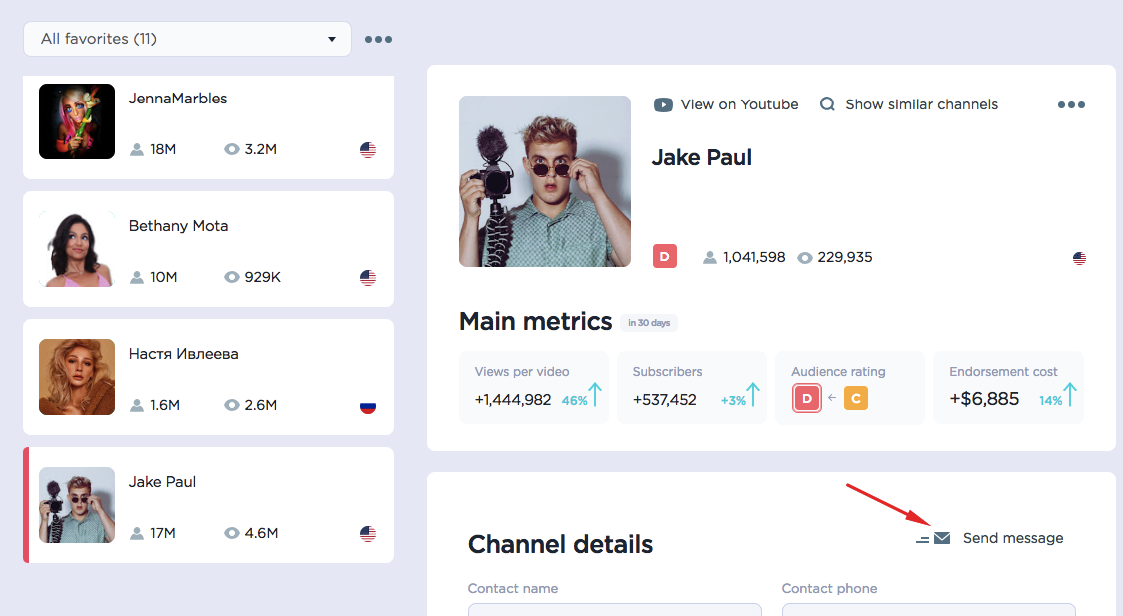Open View on Youtube link
The width and height of the screenshot is (1123, 616).
coord(739,105)
